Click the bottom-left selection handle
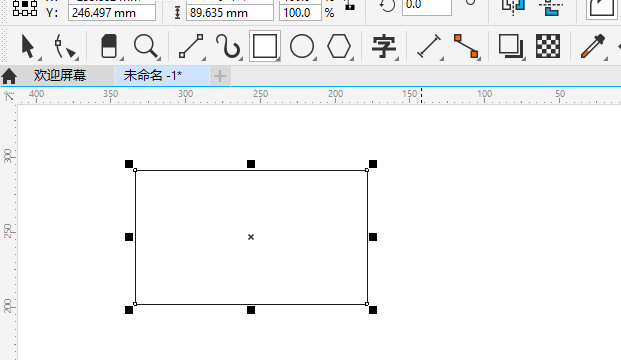Screen dimensions: 621x360 129,310
